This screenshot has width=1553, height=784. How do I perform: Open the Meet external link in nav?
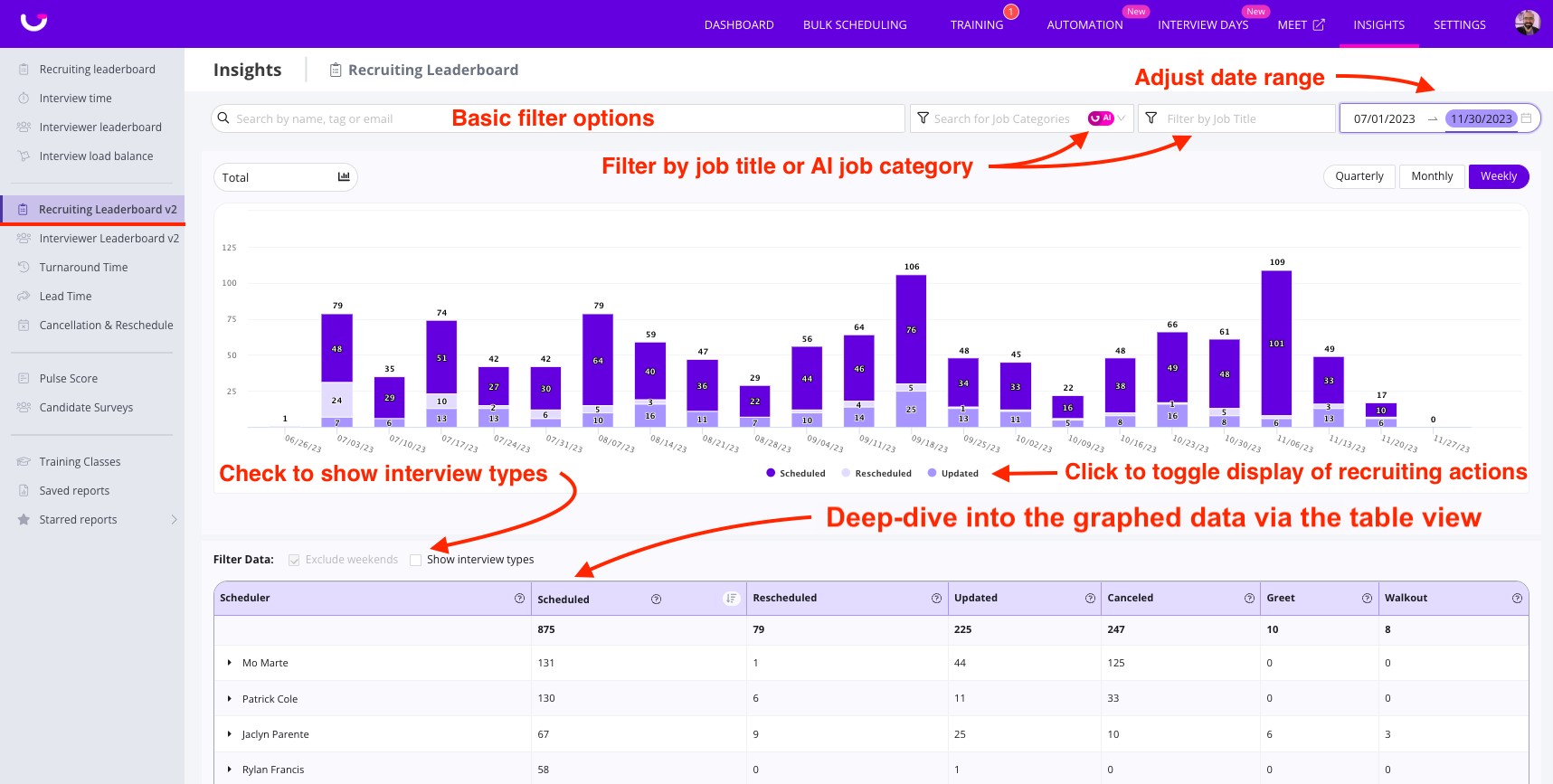pos(1301,25)
